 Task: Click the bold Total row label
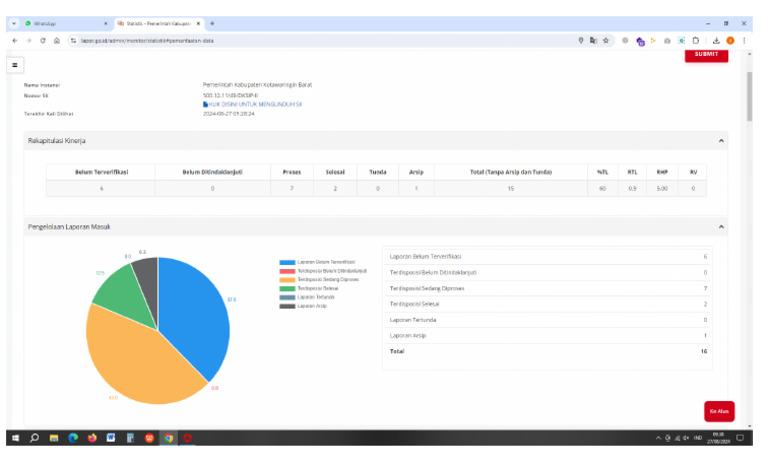point(397,351)
